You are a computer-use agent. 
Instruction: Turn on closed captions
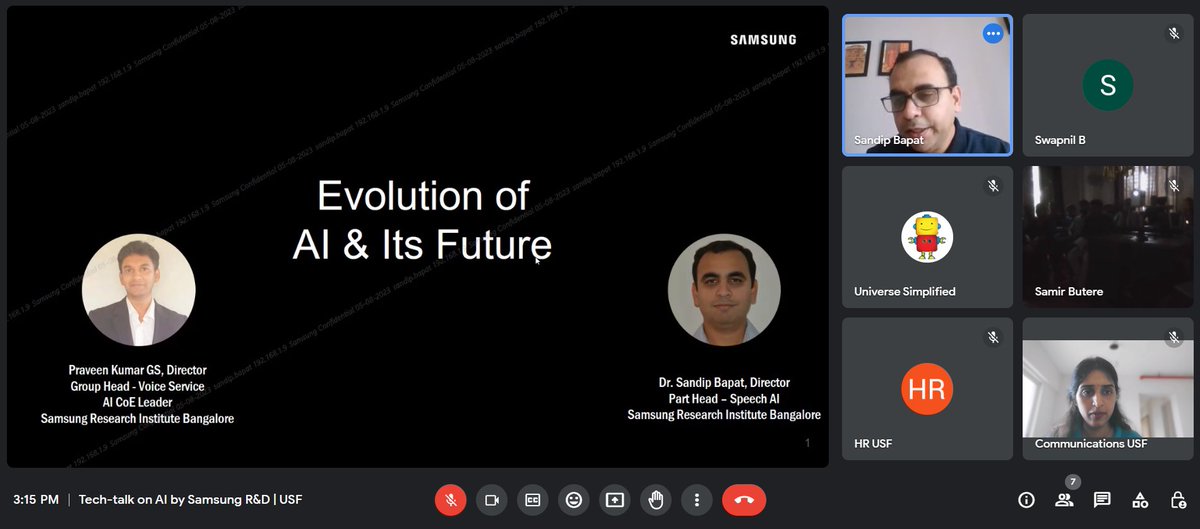[x=533, y=499]
